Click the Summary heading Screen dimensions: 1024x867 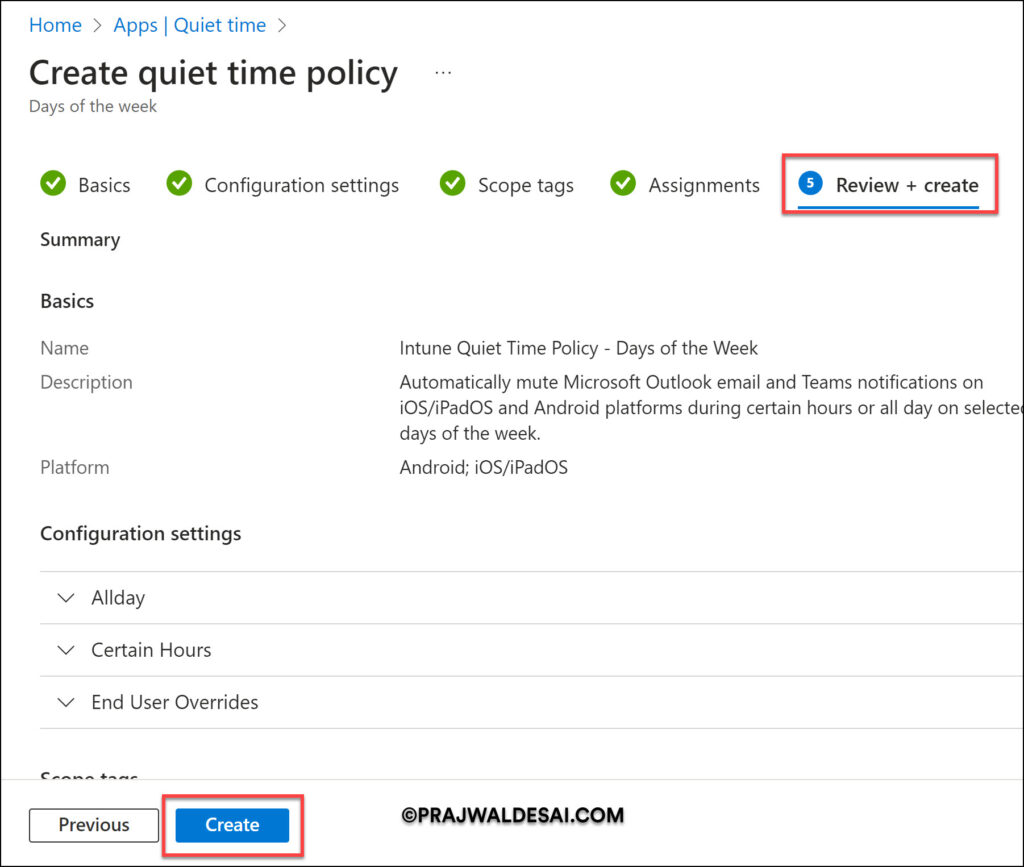pyautogui.click(x=80, y=240)
